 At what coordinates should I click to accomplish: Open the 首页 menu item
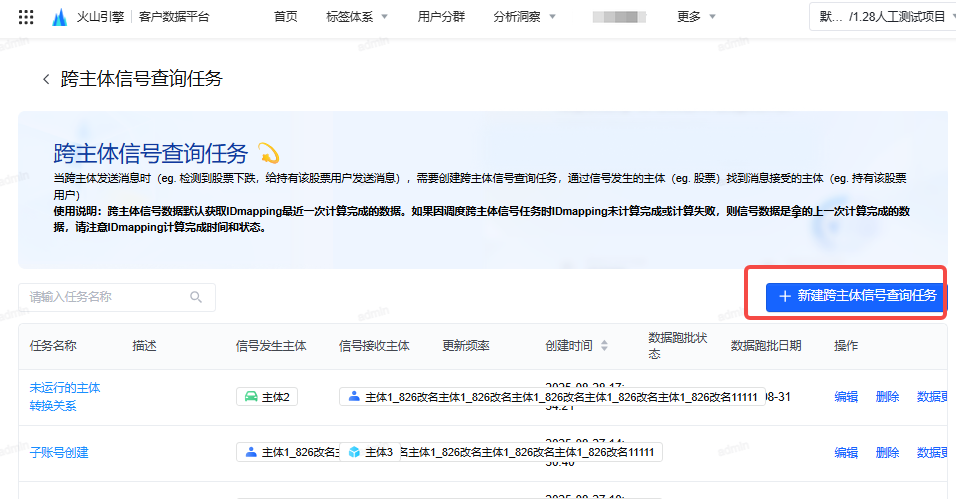[x=285, y=17]
